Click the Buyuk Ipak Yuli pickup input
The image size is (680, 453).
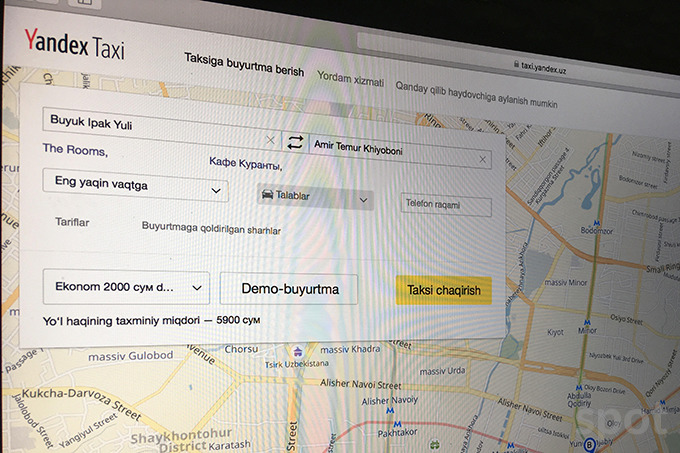point(161,126)
